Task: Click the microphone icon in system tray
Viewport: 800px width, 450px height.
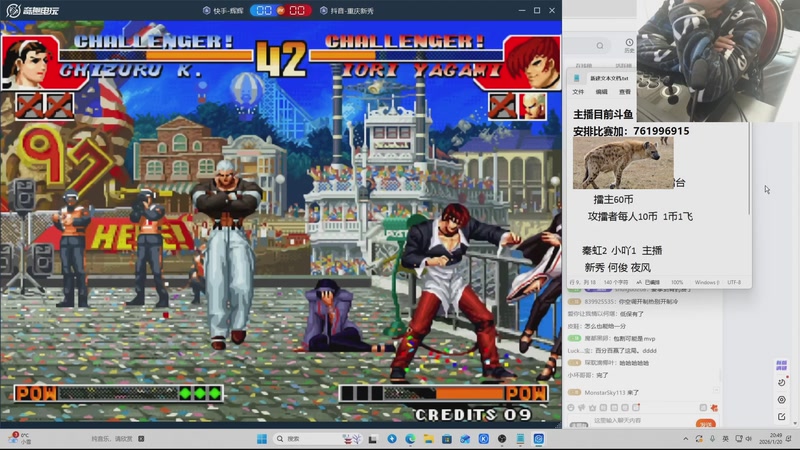Action: click(x=712, y=439)
